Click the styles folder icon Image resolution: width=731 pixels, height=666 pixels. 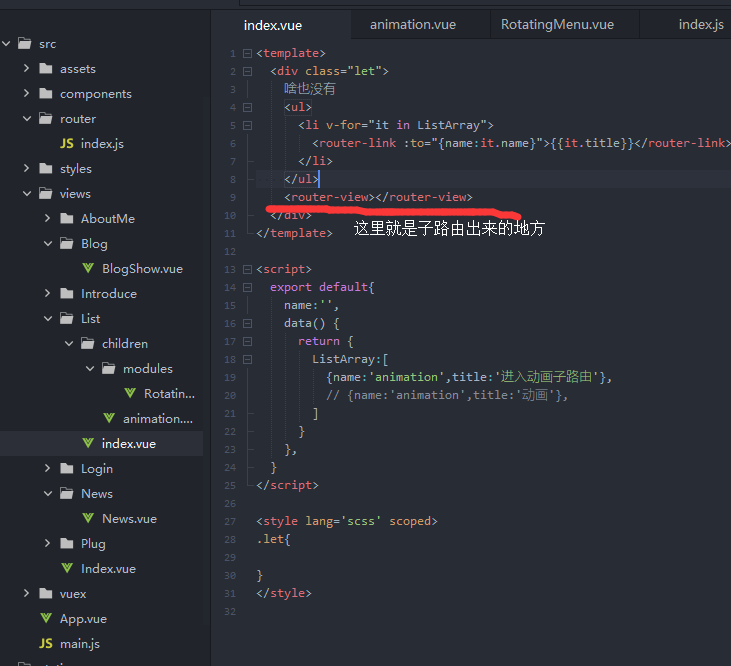coord(46,168)
